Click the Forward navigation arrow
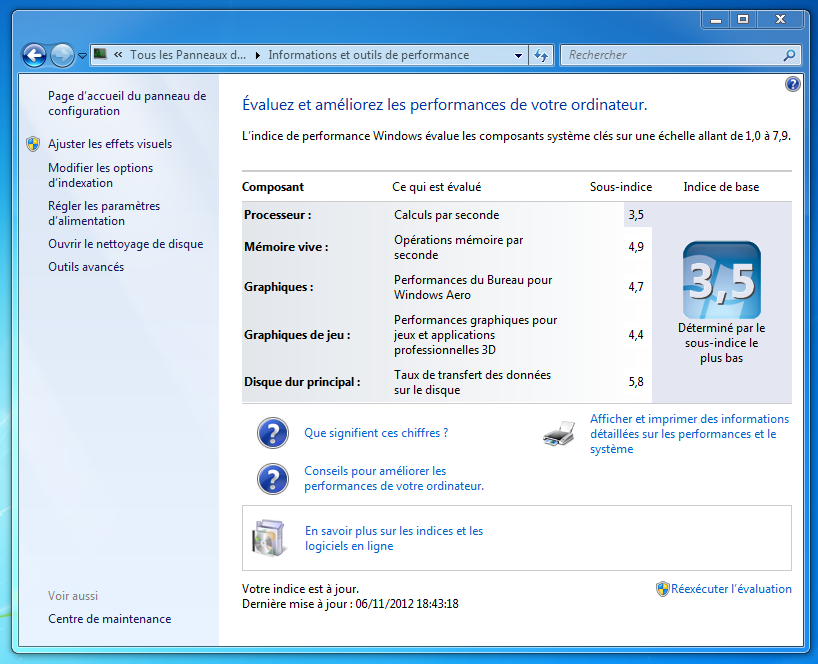This screenshot has width=818, height=664. (62, 56)
